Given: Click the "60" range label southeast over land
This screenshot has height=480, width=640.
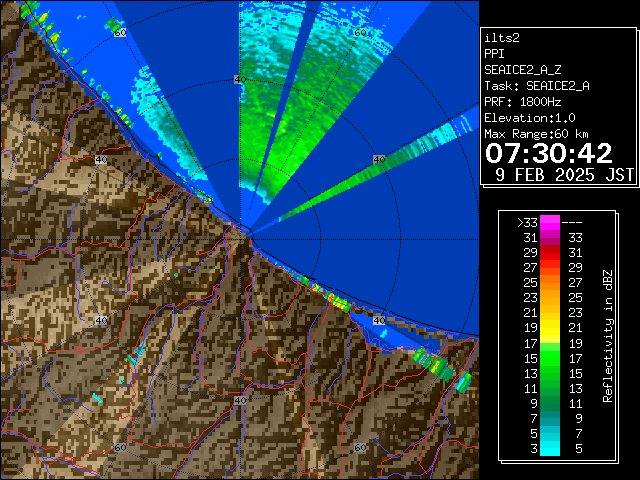Looking at the screenshot, I should [x=360, y=447].
